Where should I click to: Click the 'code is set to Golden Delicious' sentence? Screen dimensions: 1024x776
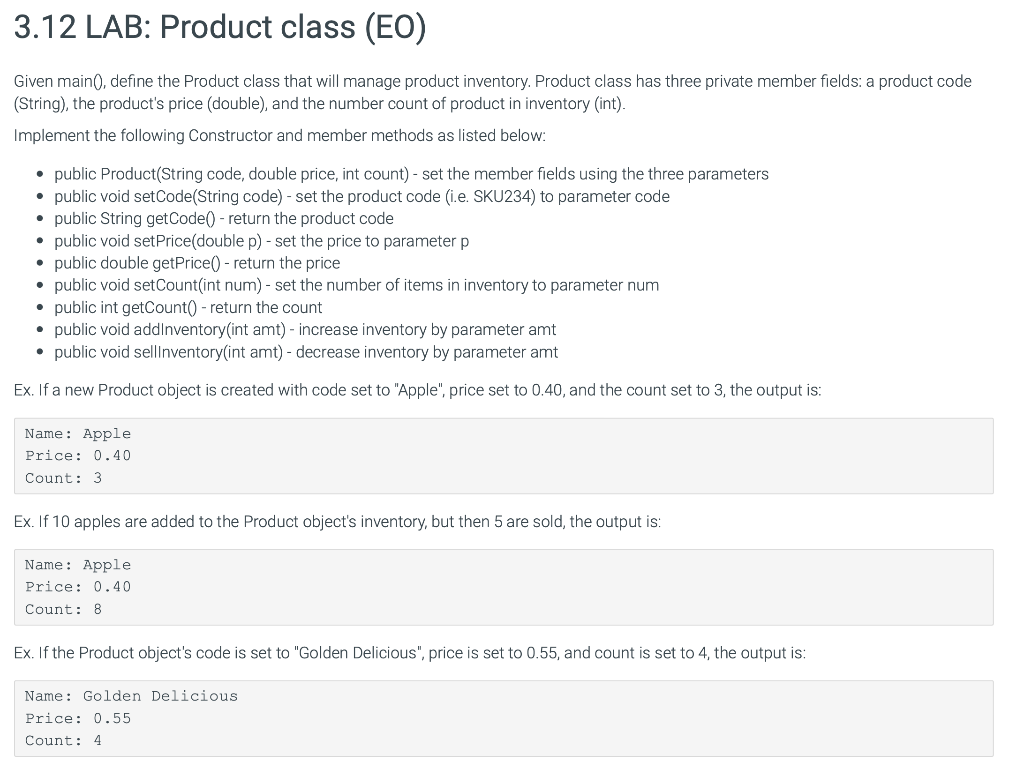pos(409,653)
